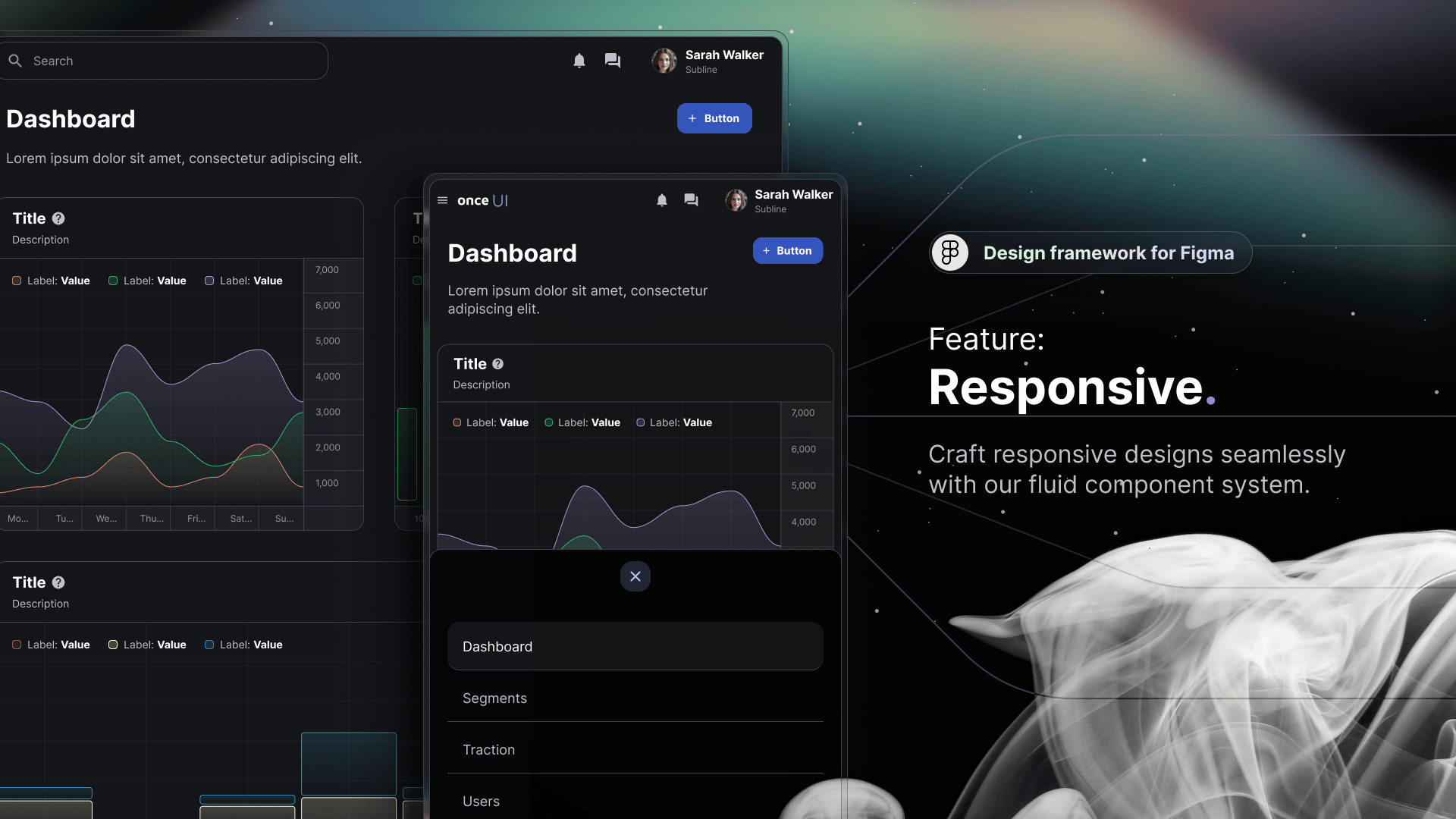Viewport: 1456px width, 819px height.
Task: Select green legend swatch in first desktop chart
Action: pos(113,281)
